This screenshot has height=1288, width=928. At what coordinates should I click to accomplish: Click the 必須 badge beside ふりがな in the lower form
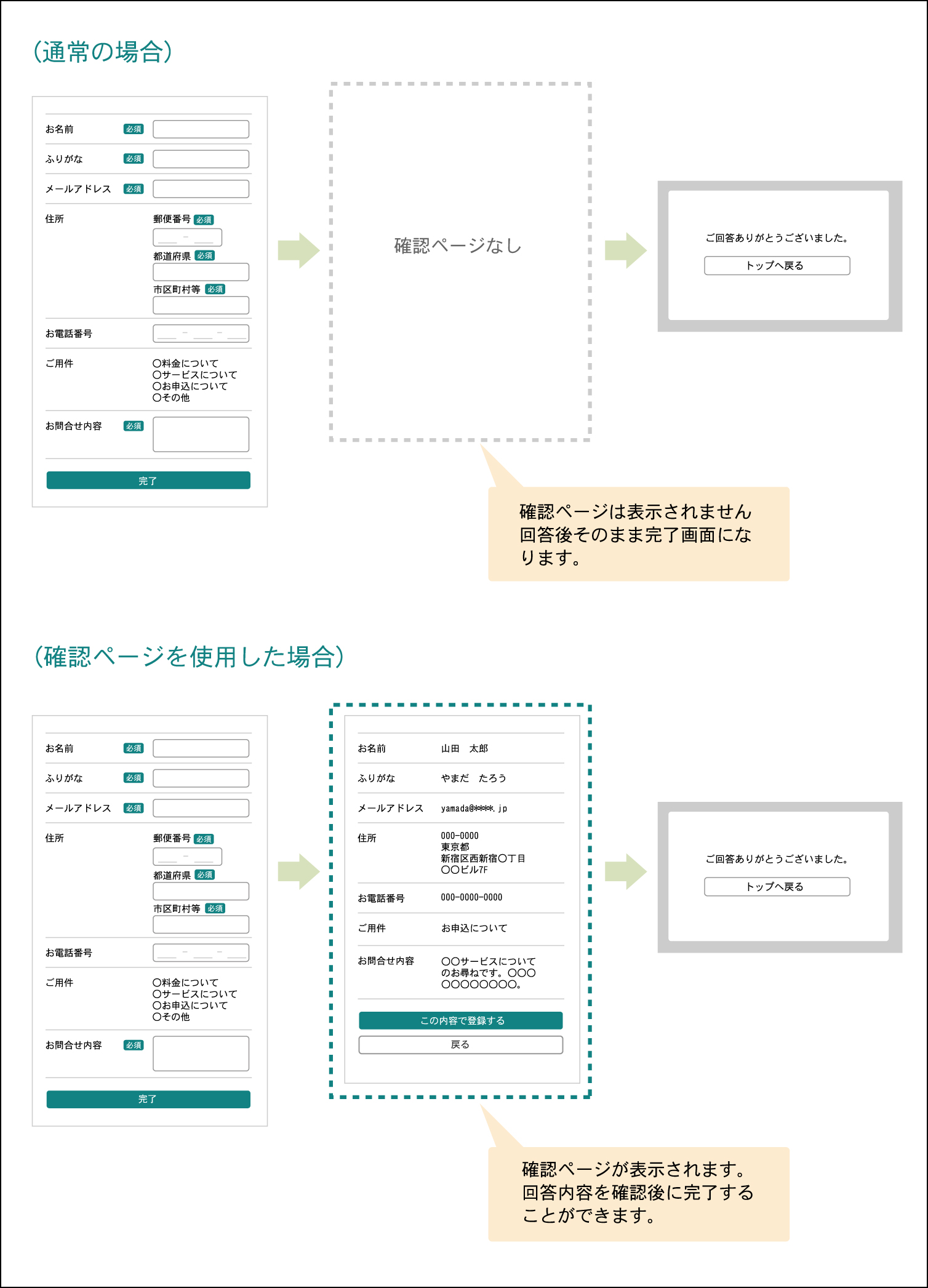pyautogui.click(x=134, y=778)
